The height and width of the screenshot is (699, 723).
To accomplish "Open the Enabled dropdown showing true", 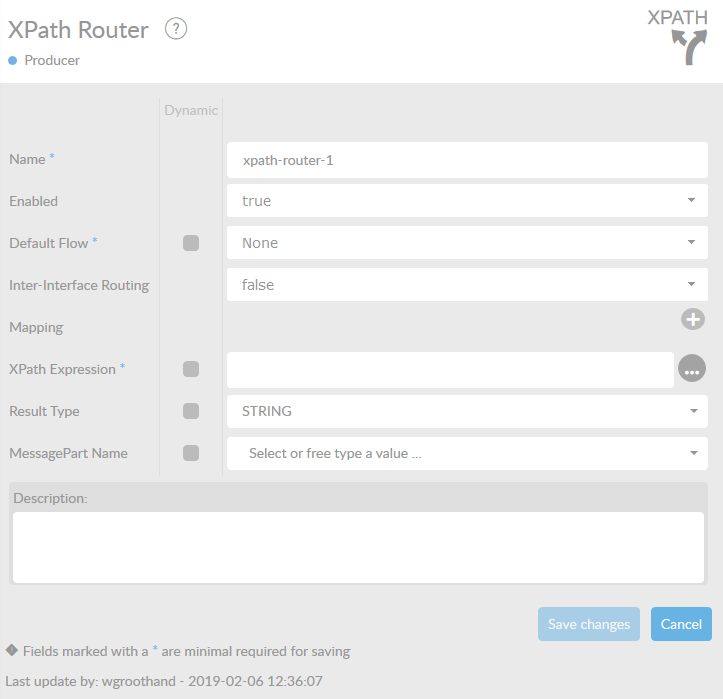I will tap(467, 201).
